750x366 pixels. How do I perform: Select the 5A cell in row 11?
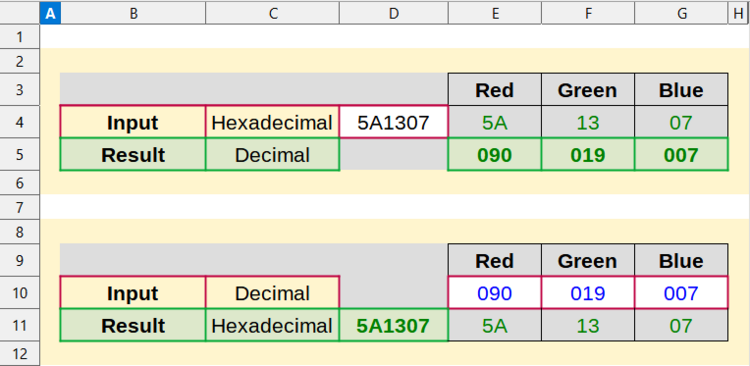pyautogui.click(x=495, y=325)
